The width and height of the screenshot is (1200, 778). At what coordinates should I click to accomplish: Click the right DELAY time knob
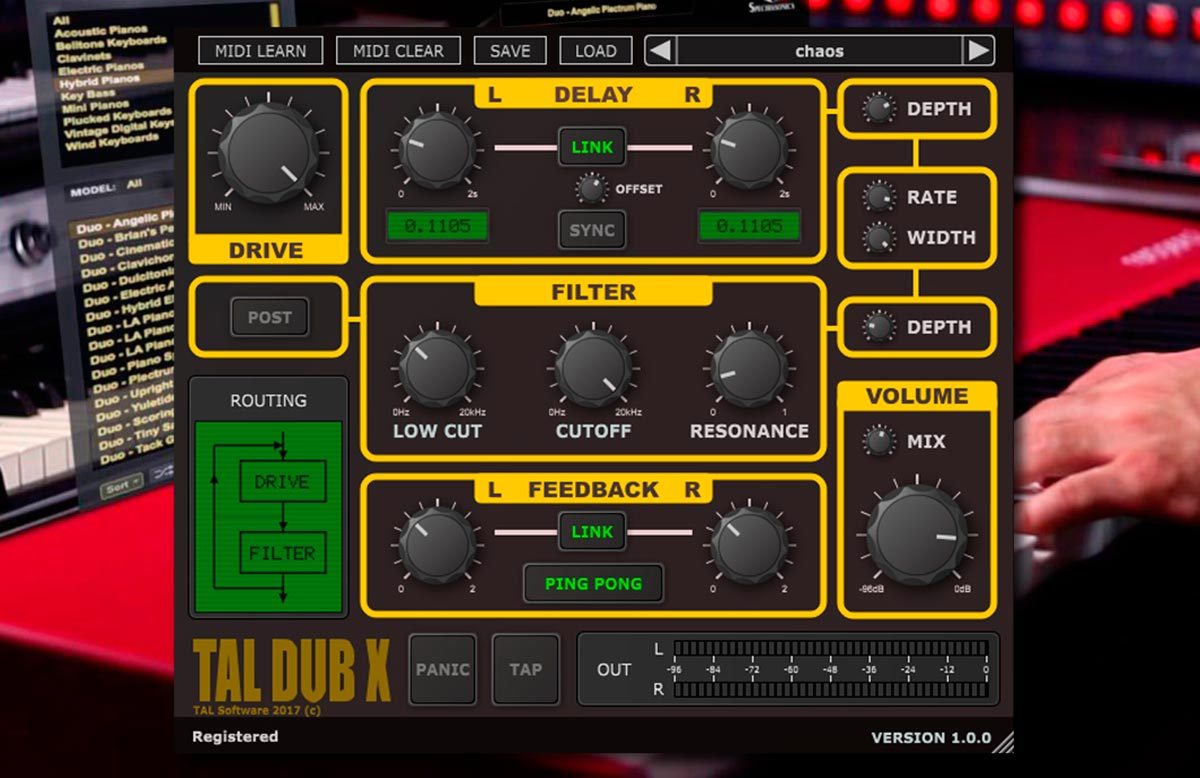pos(748,150)
